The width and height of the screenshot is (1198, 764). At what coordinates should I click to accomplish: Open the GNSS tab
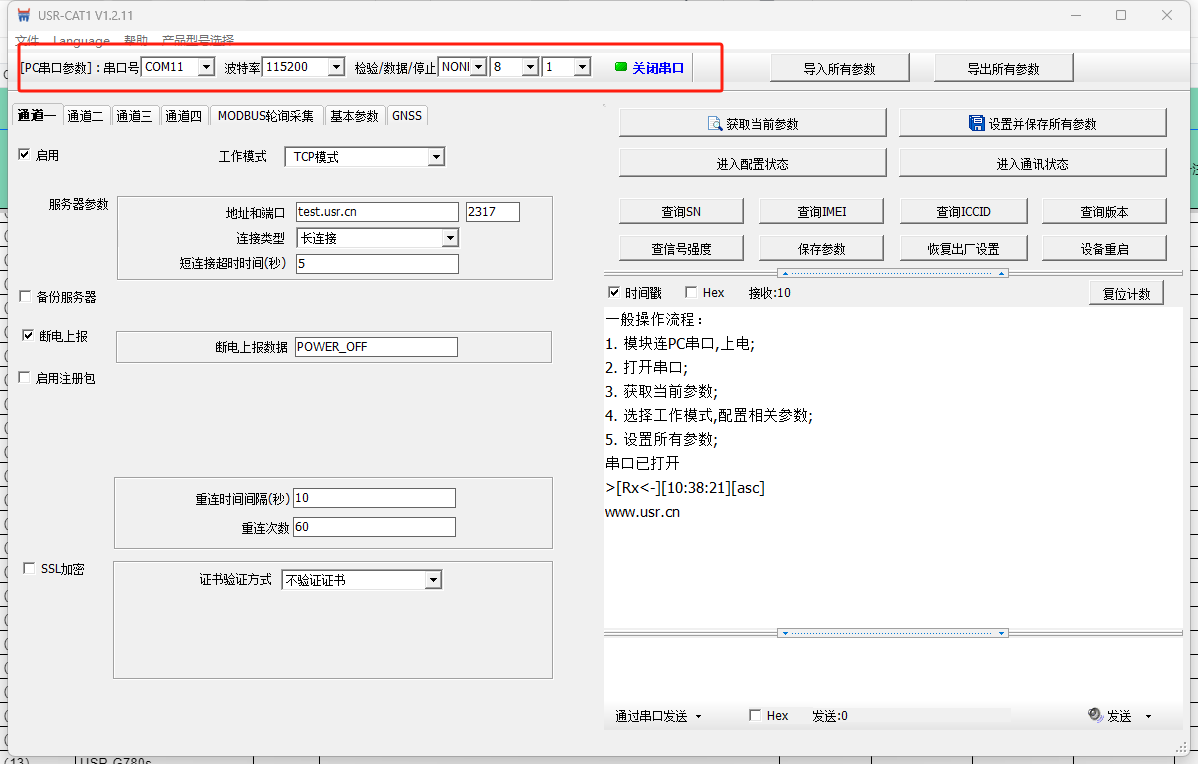point(407,116)
